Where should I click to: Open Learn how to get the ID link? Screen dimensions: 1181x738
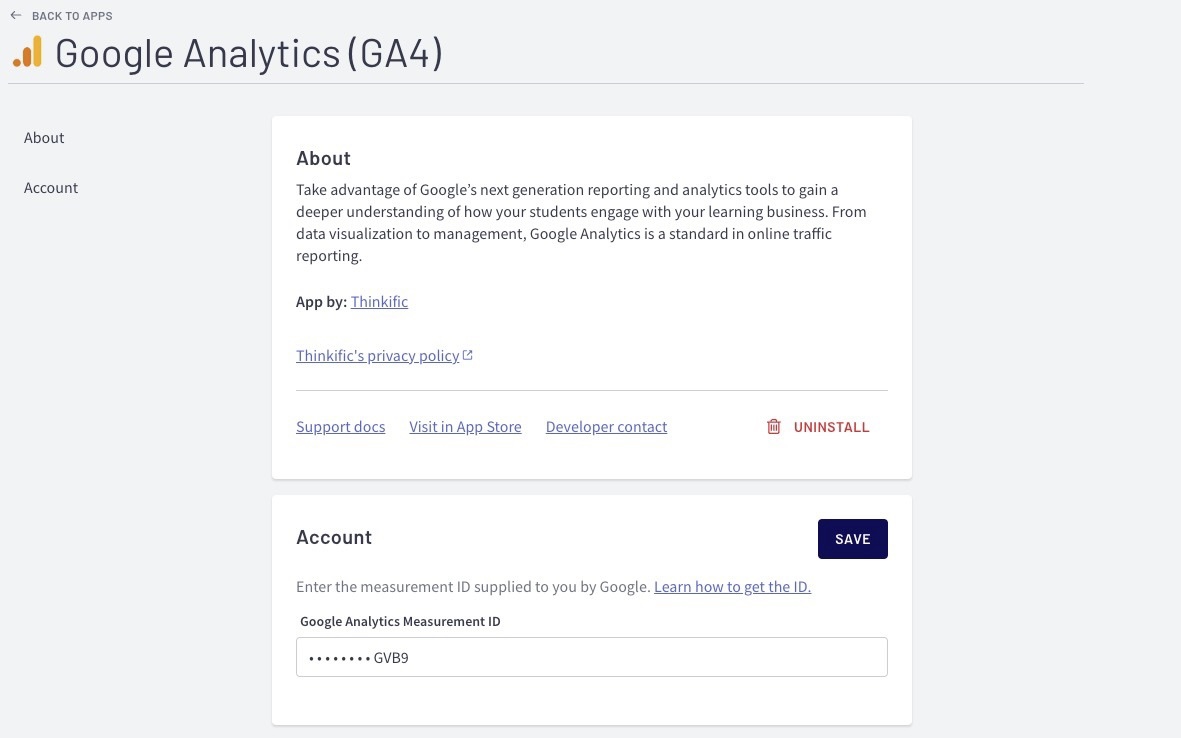click(732, 587)
